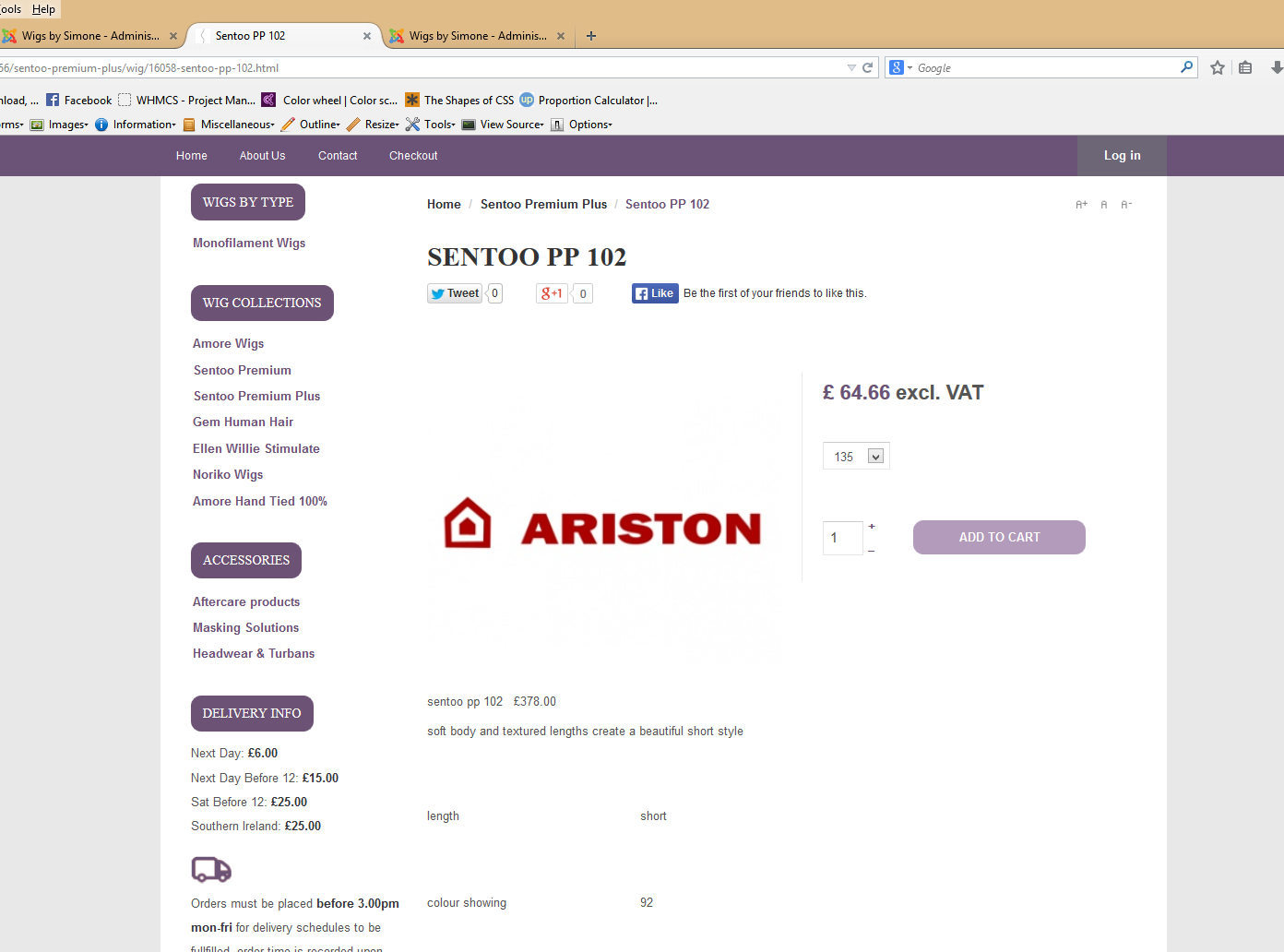
Task: Open the Color wheel bookmark
Action: [330, 100]
